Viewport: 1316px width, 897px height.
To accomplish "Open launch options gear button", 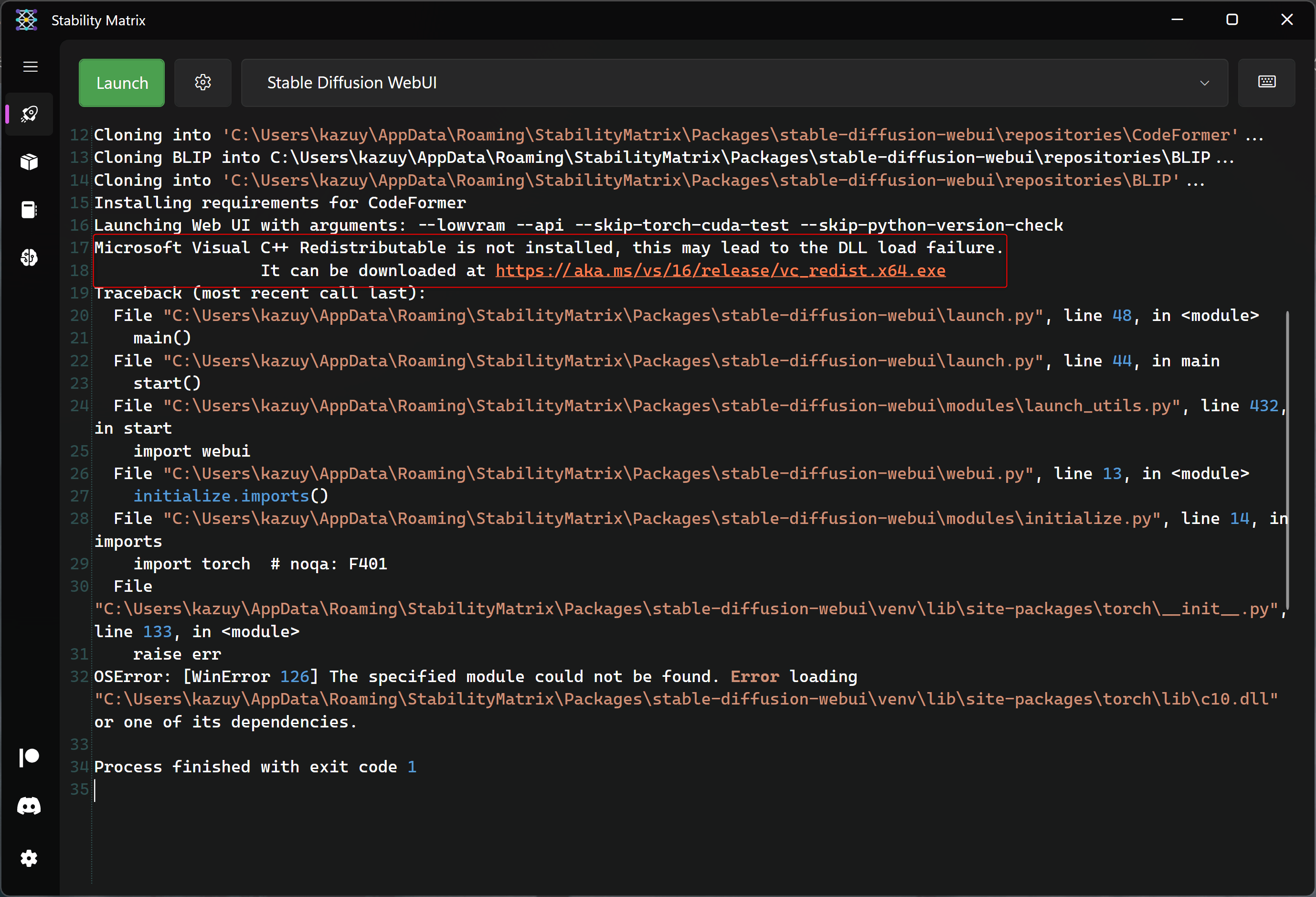I will [203, 83].
